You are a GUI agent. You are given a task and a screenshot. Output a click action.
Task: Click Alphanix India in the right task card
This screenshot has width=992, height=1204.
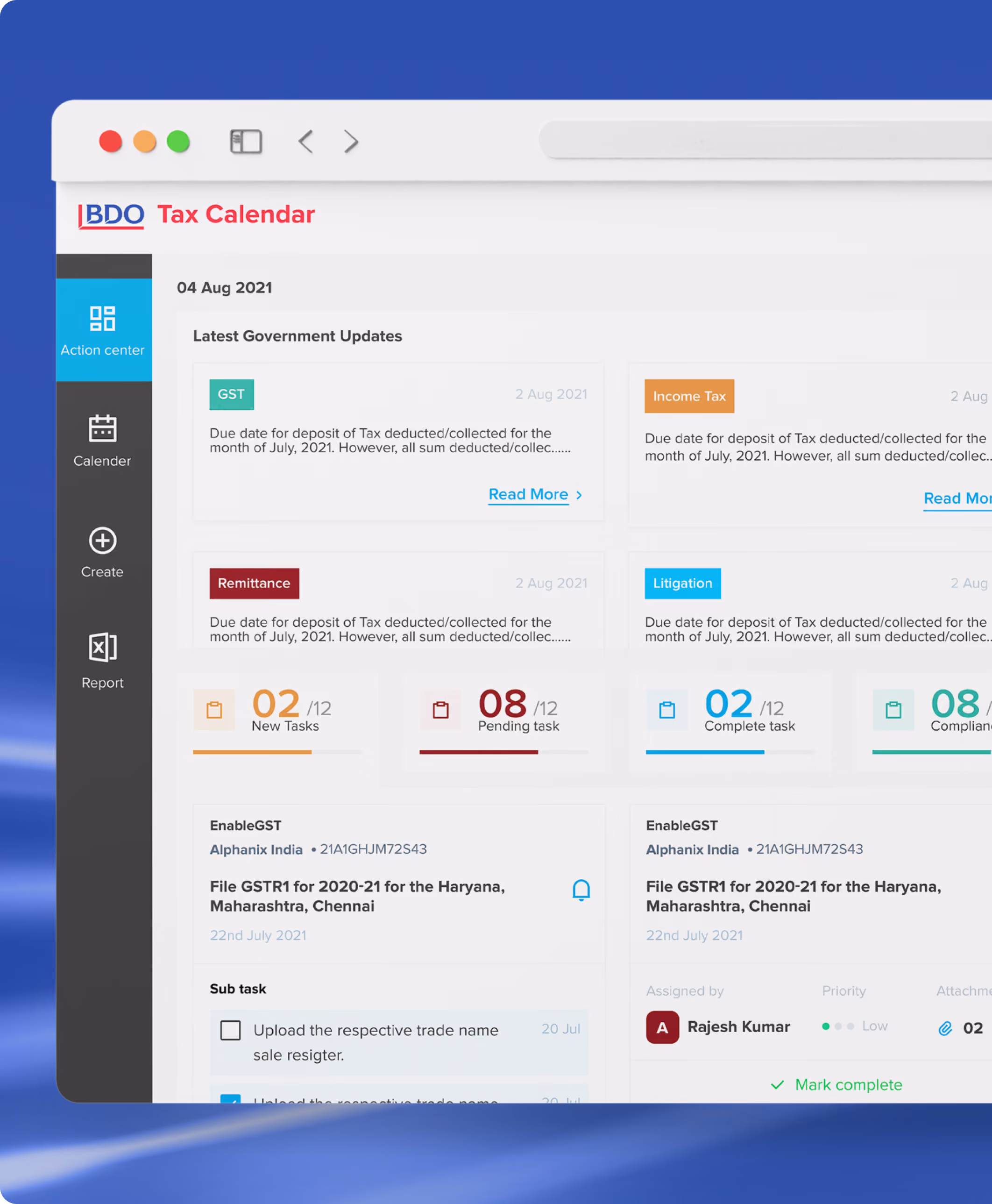pyautogui.click(x=692, y=849)
